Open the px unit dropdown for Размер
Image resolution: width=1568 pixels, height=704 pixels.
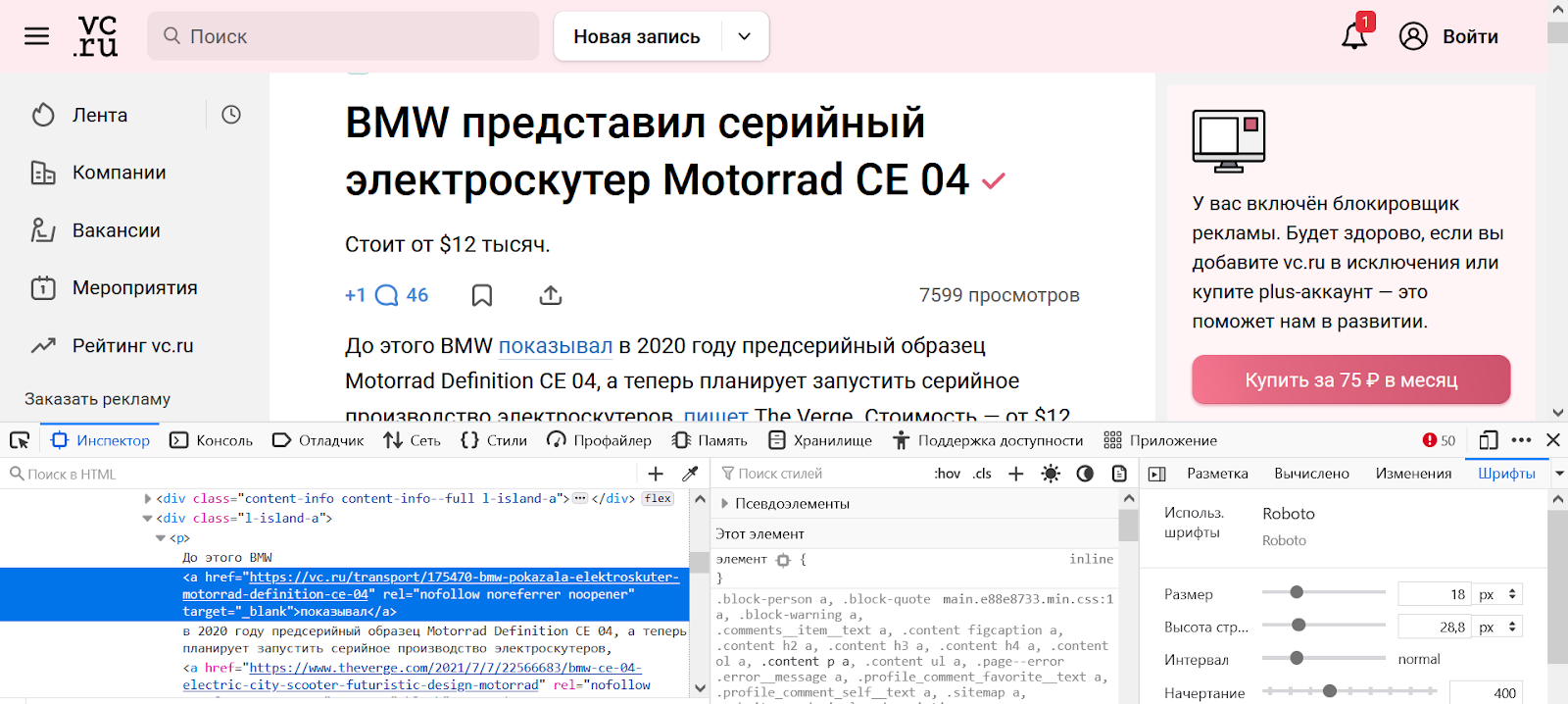pyautogui.click(x=1497, y=594)
